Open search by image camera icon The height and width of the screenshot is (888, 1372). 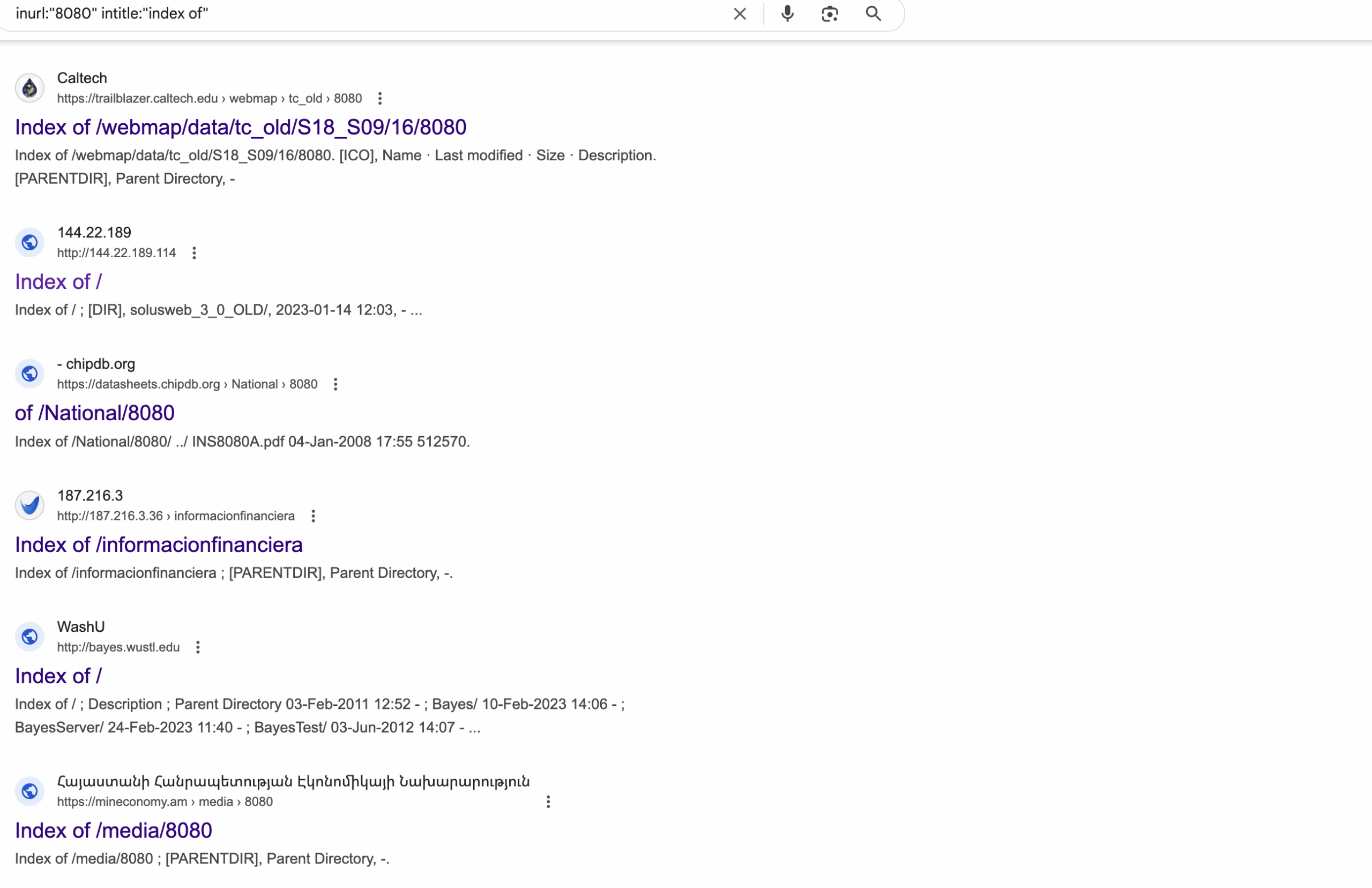click(x=830, y=14)
